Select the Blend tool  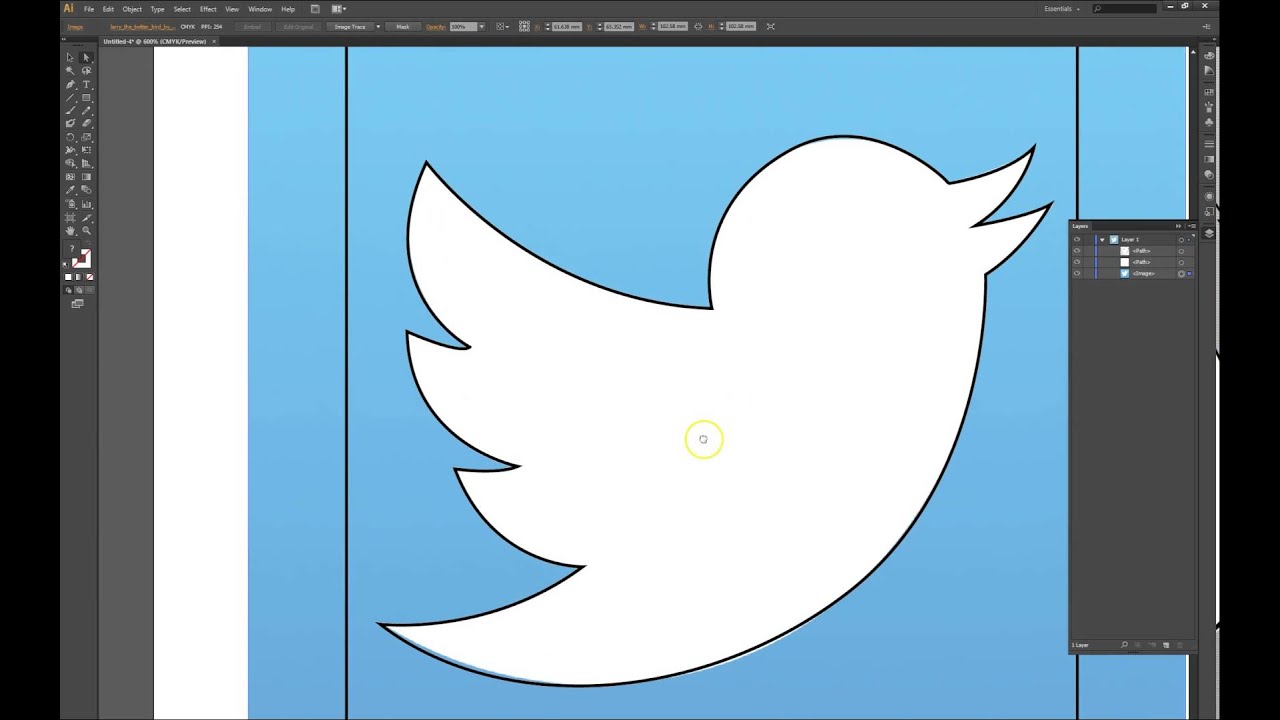86,190
